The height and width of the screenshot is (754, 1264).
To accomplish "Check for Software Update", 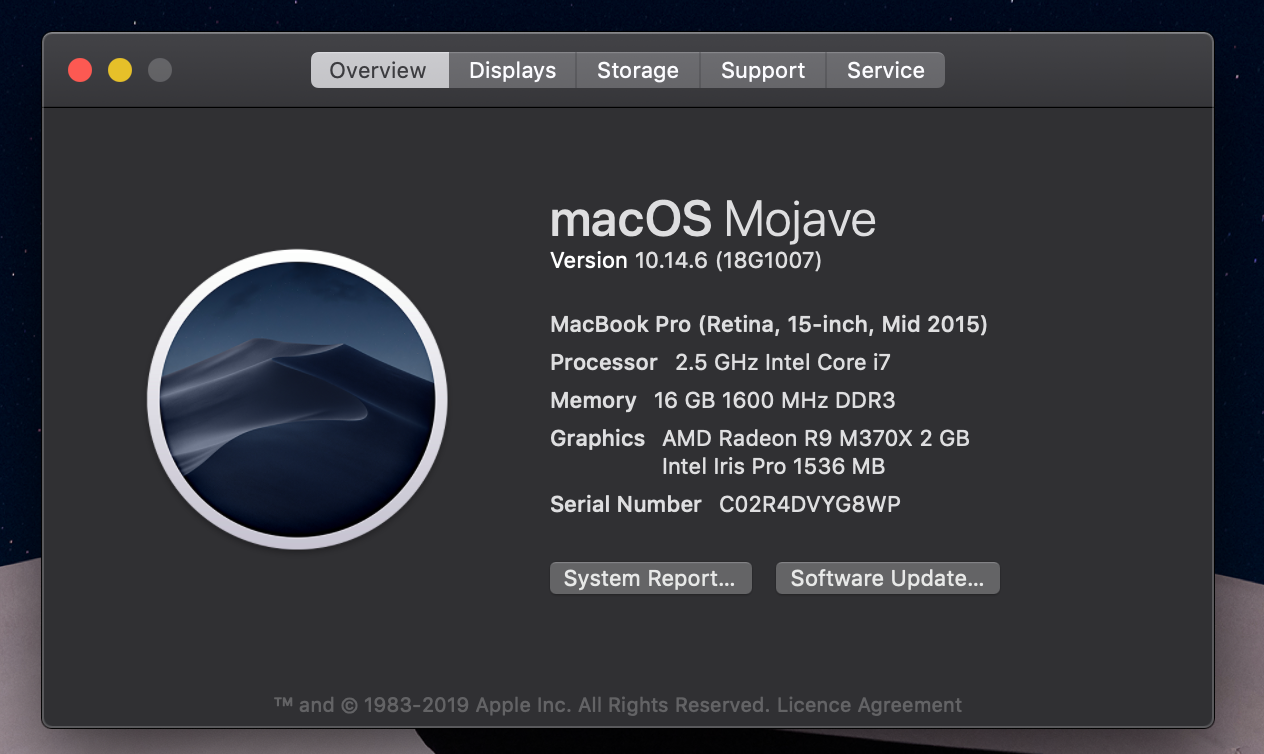I will 888,578.
